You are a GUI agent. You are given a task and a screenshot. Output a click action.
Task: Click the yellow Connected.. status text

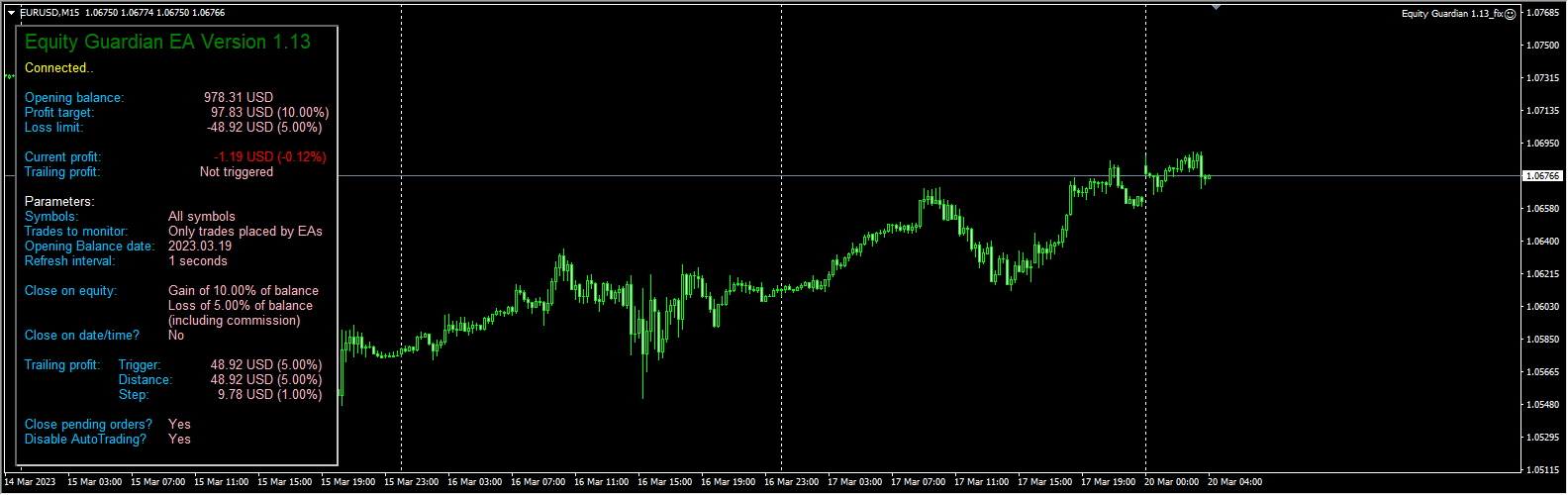[59, 68]
